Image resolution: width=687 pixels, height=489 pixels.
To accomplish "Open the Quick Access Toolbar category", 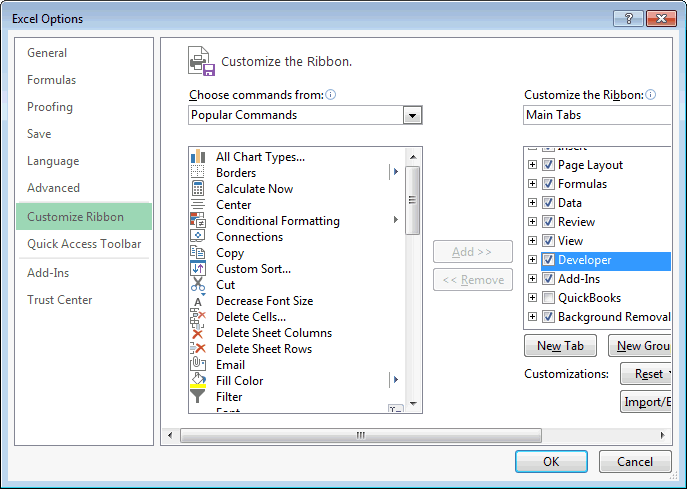I will pyautogui.click(x=84, y=244).
